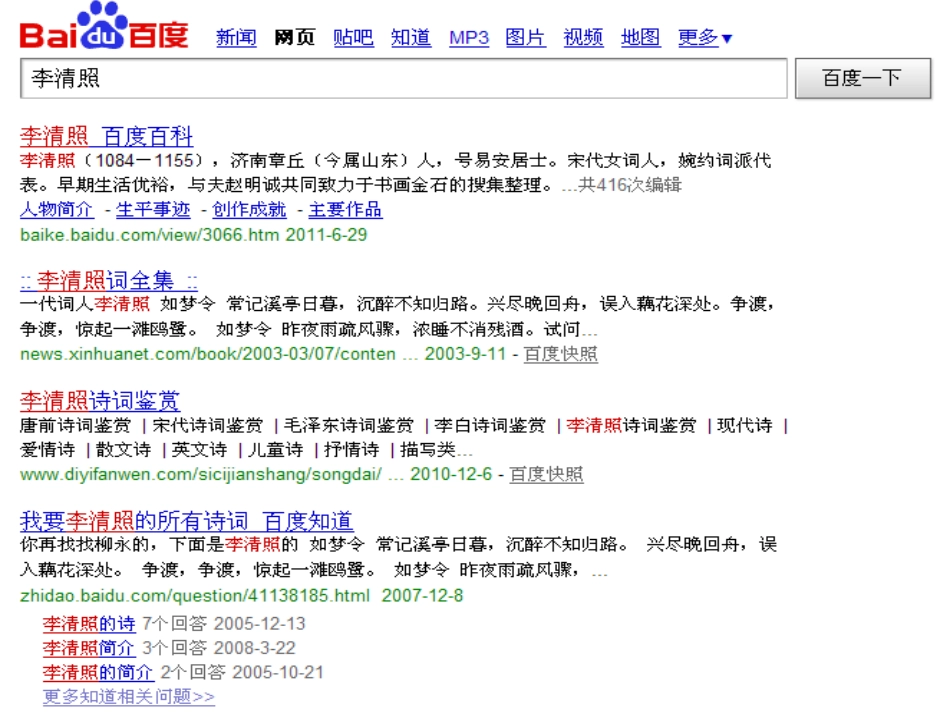Open the 知道 tab
This screenshot has width=950, height=713.
(411, 38)
